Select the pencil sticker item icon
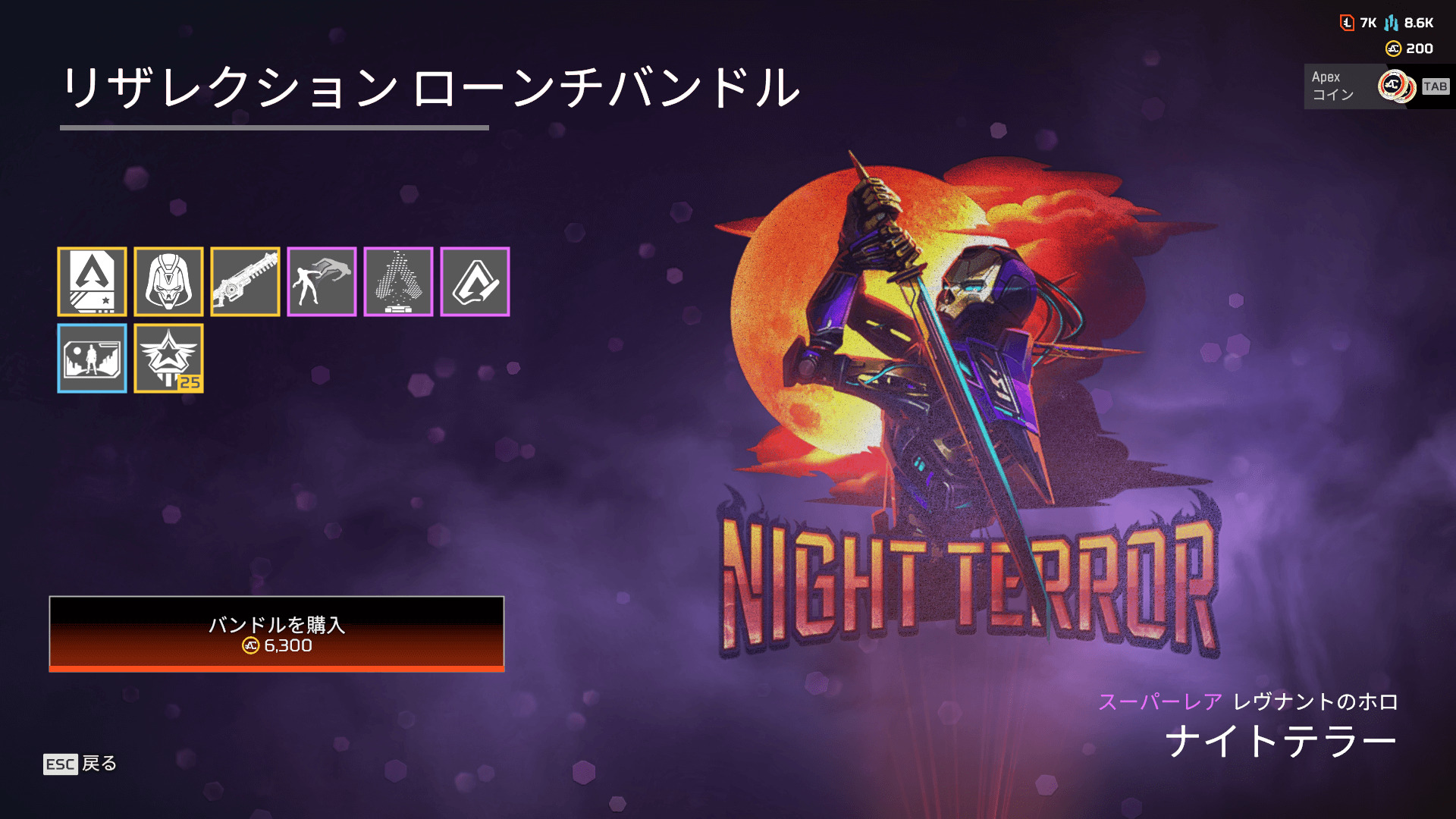1456x819 pixels. pyautogui.click(x=475, y=281)
